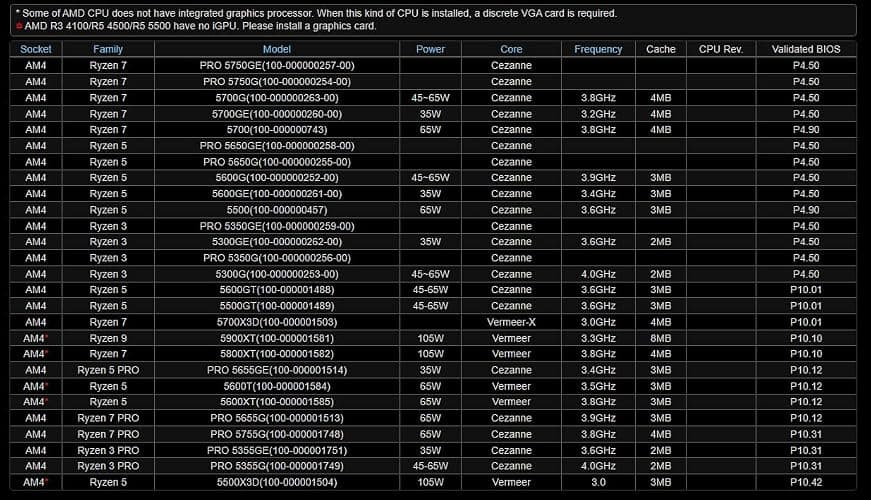Viewport: 871px width, 500px height.
Task: Select model PRO 5750G(100-000000254-00)
Action: tap(277, 81)
